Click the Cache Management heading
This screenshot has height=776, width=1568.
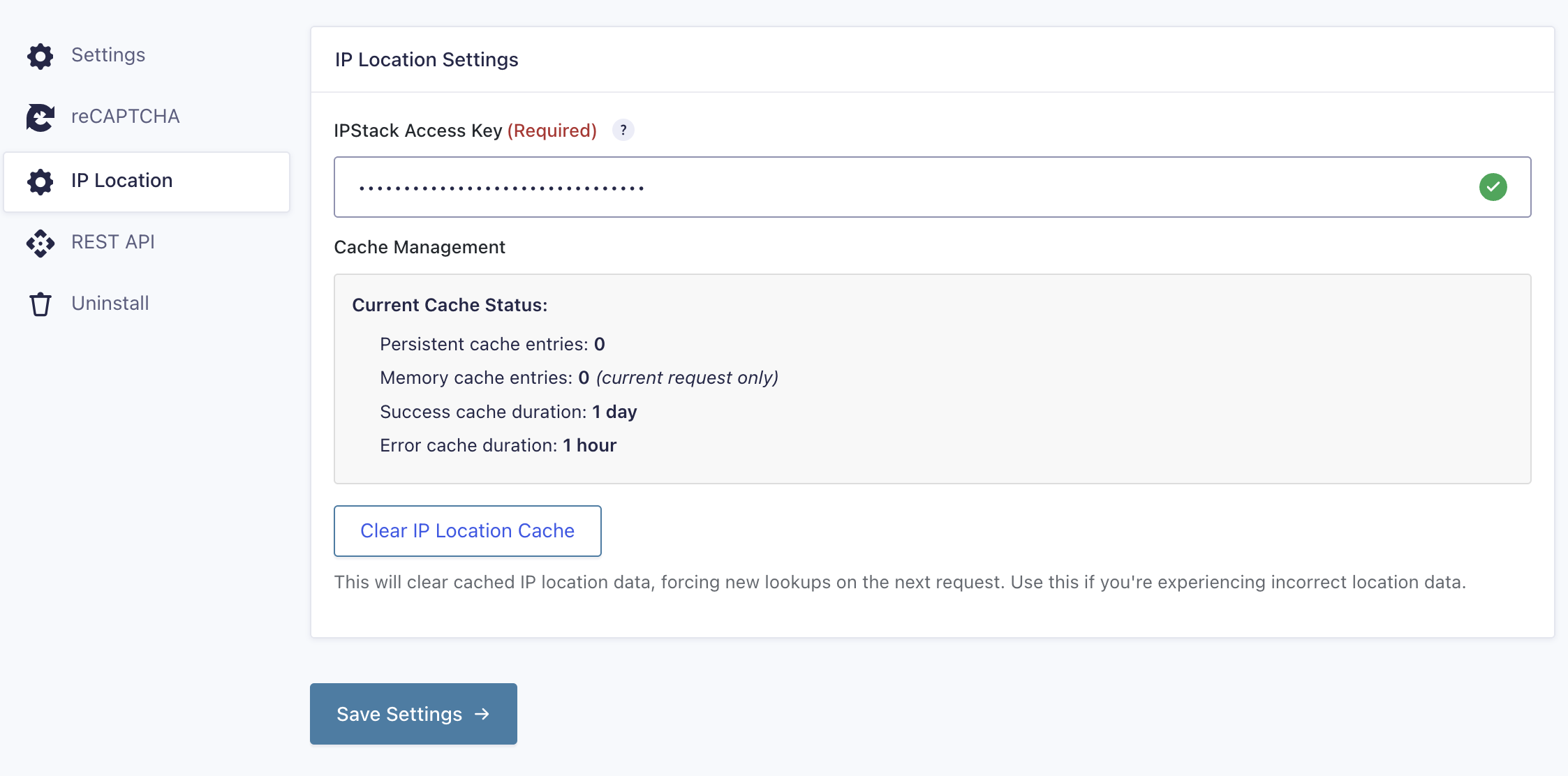pos(420,247)
